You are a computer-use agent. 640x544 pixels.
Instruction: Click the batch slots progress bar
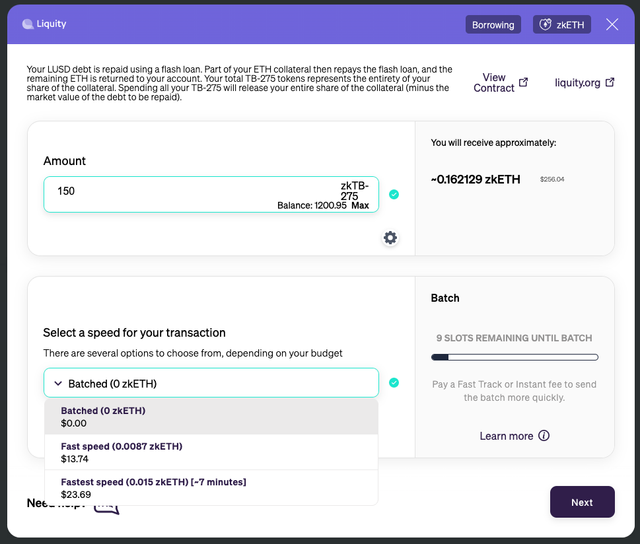click(515, 357)
